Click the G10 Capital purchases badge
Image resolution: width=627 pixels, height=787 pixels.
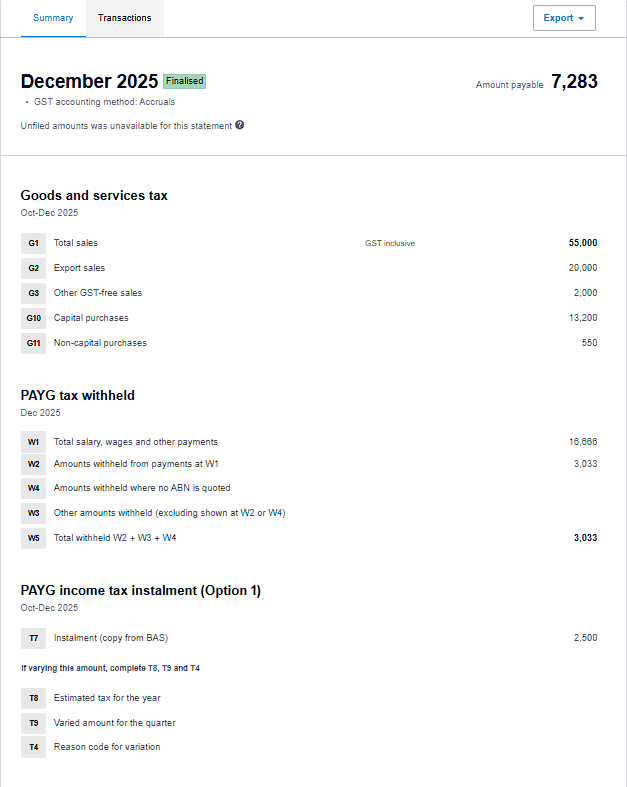(x=33, y=318)
